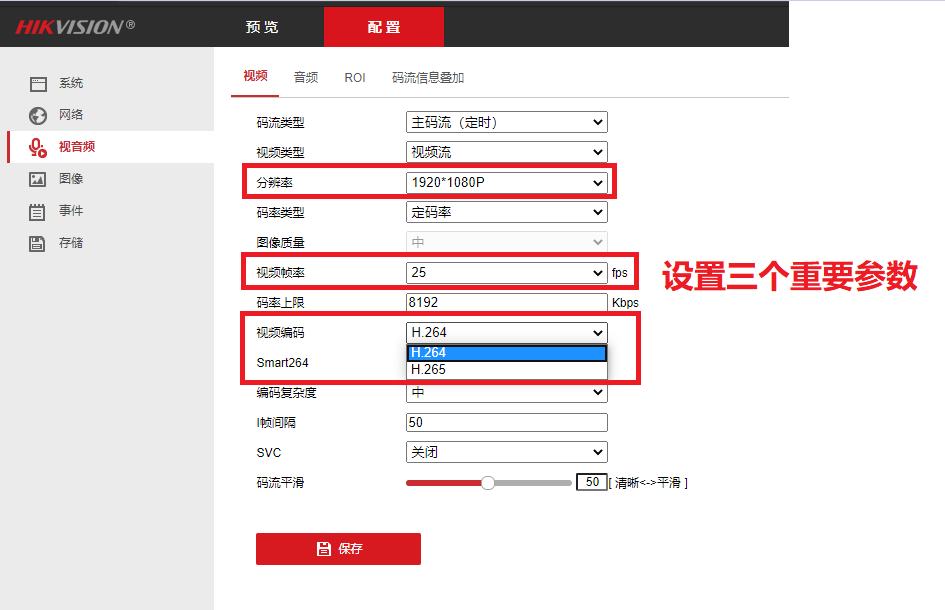
Task: Click the I帧间隔 input field
Action: pyautogui.click(x=507, y=423)
